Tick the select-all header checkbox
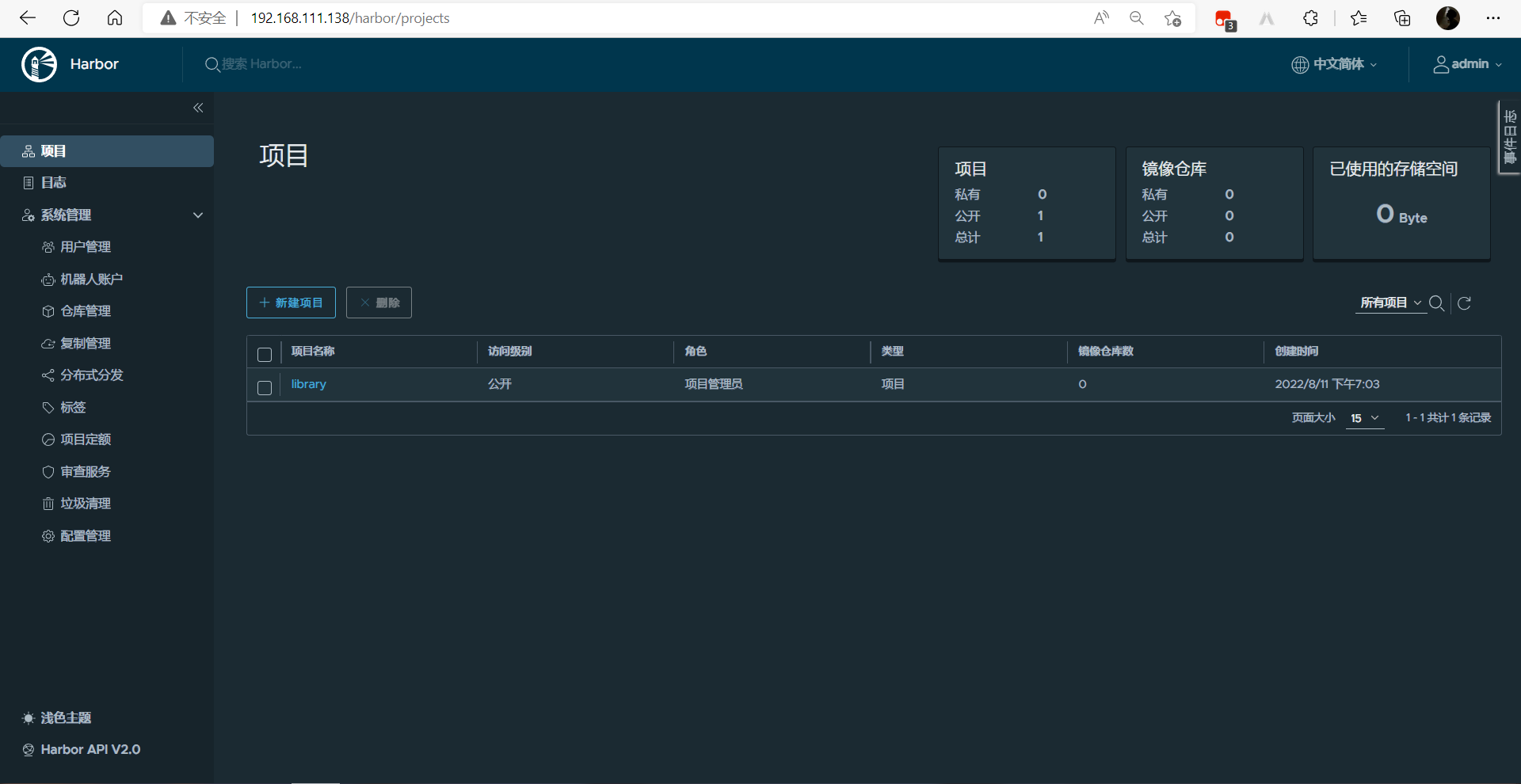The image size is (1521, 784). [265, 355]
